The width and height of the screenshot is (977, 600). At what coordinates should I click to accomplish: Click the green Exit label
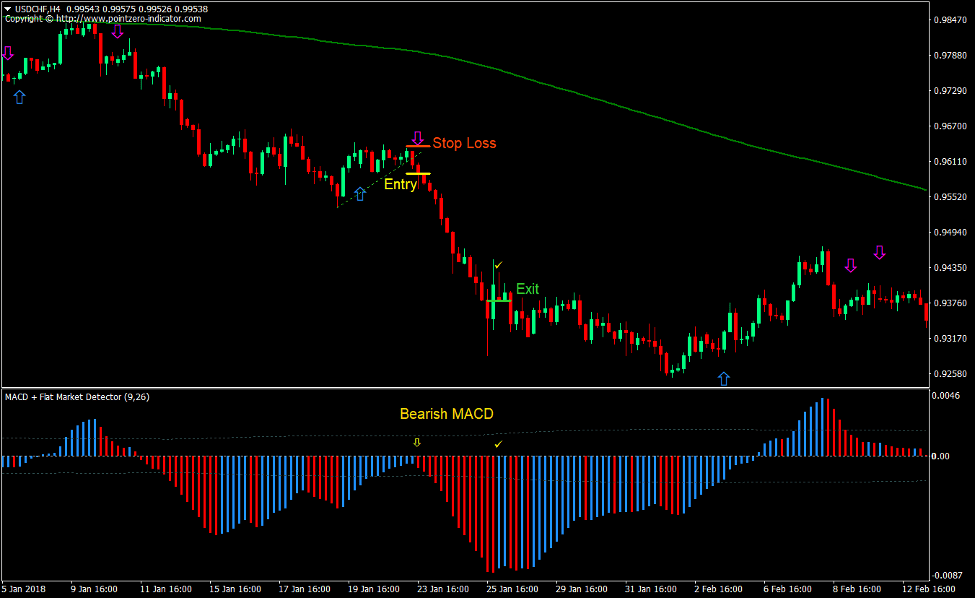[x=527, y=289]
